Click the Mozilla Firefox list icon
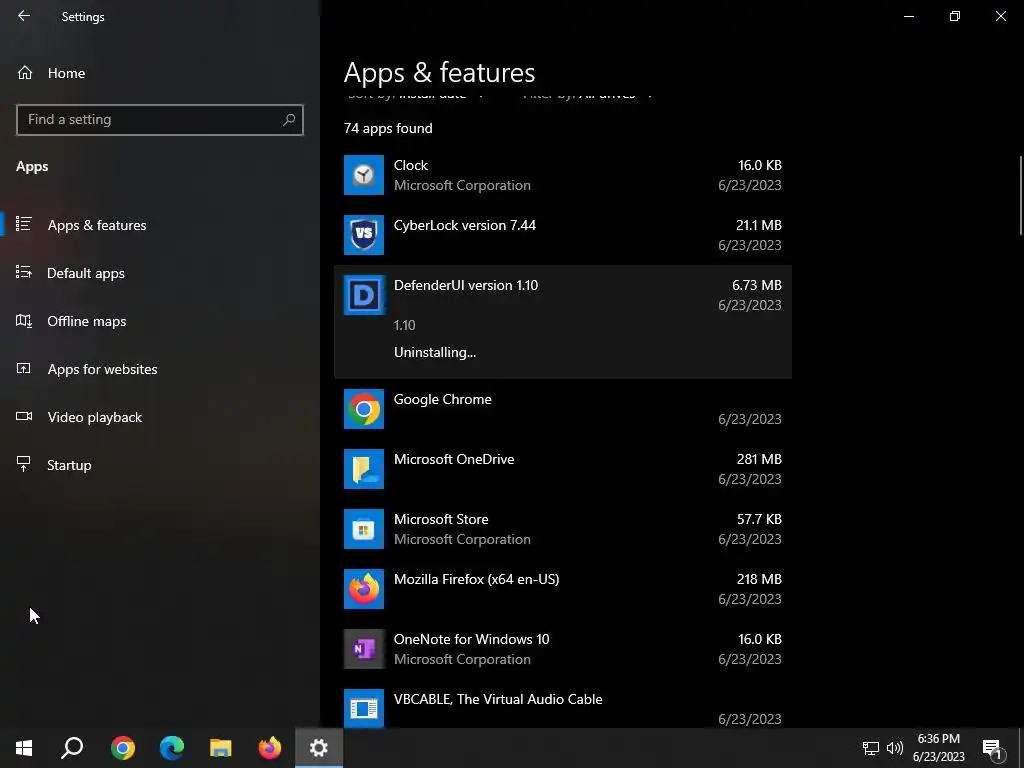 click(364, 589)
